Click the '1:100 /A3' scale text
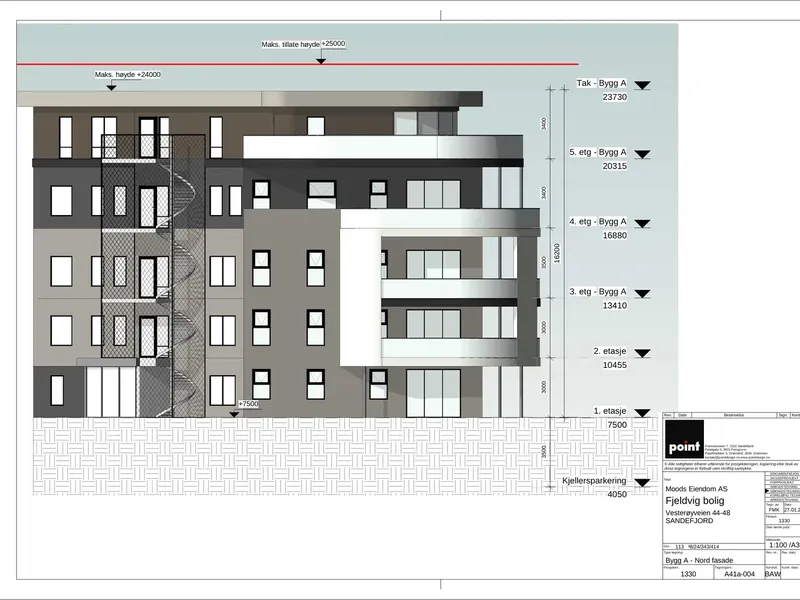This screenshot has height=600, width=800. tap(784, 545)
